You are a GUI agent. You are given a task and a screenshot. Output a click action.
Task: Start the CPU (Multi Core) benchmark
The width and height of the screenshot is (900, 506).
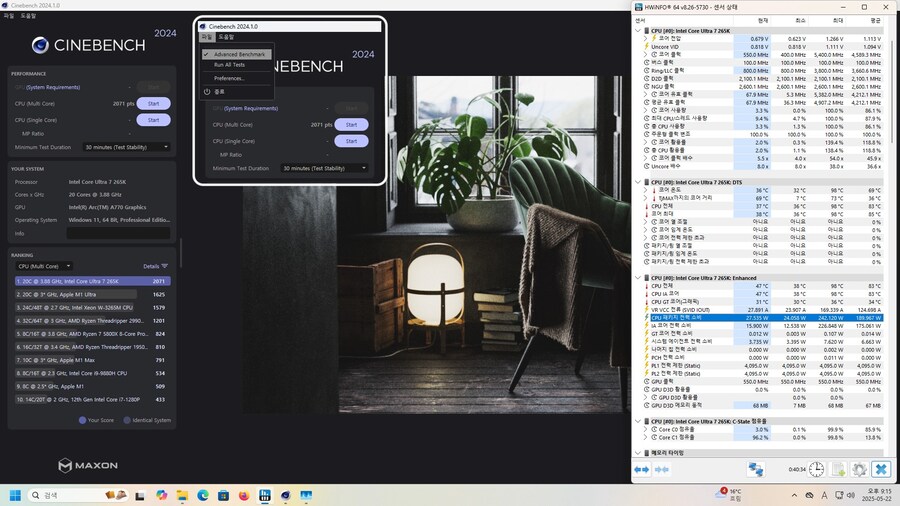(153, 104)
